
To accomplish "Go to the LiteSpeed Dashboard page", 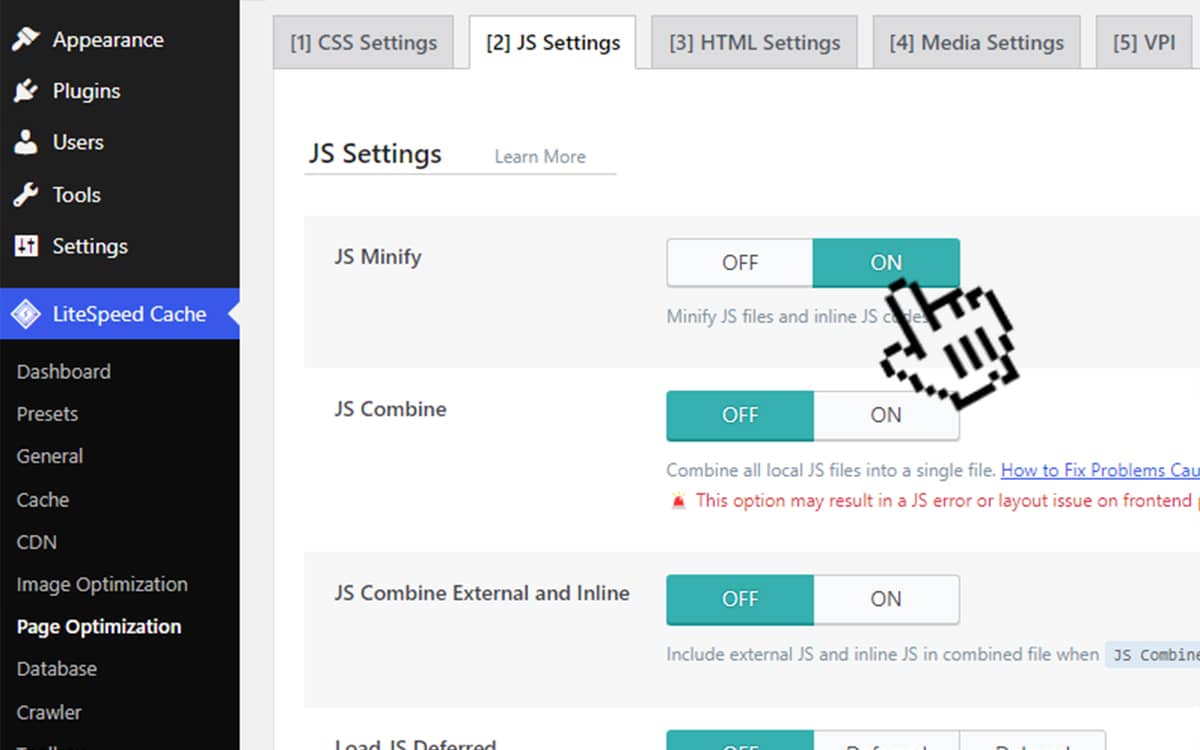I will point(63,371).
